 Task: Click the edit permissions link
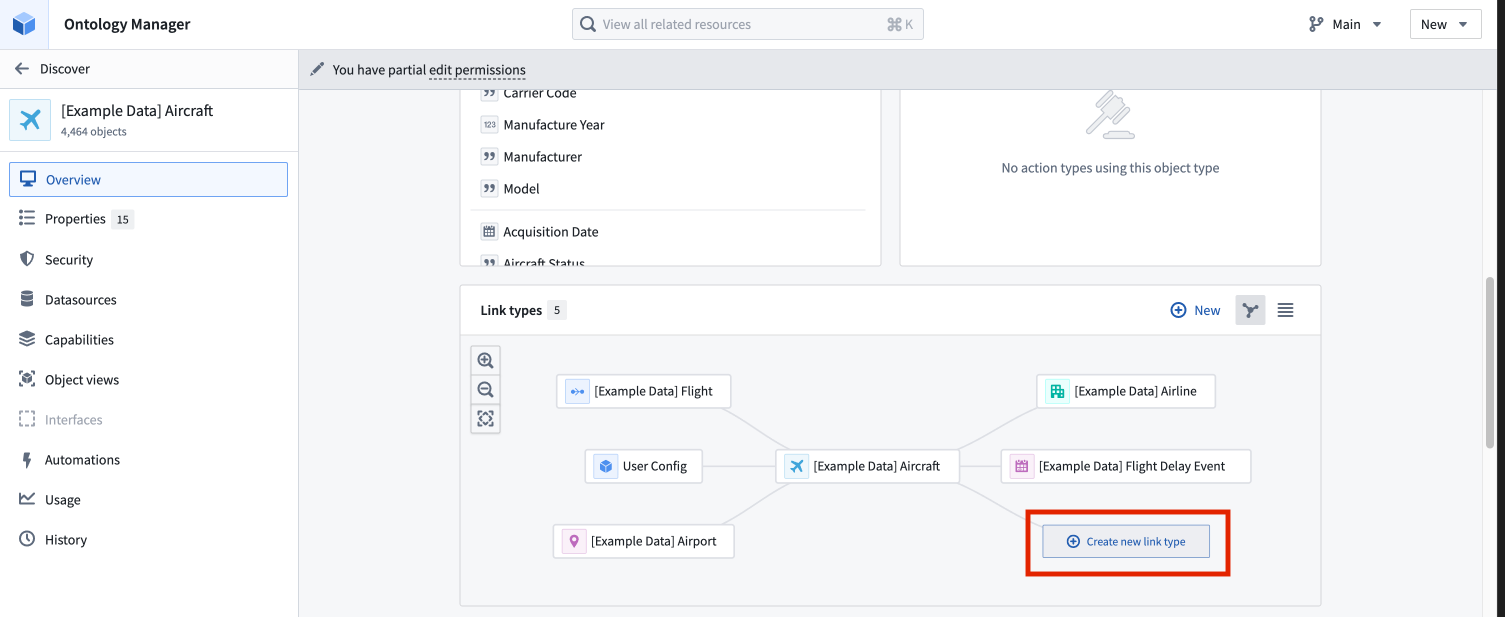pos(477,70)
